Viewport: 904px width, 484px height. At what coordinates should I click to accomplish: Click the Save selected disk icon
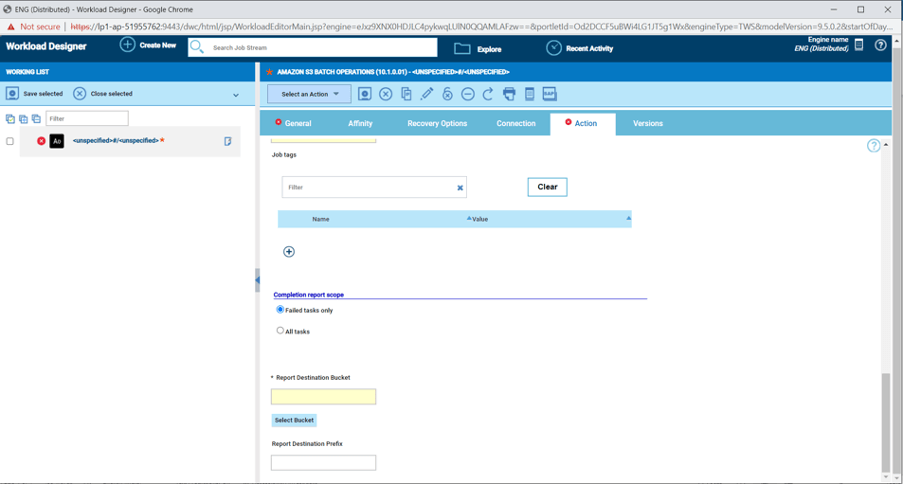[x=12, y=93]
